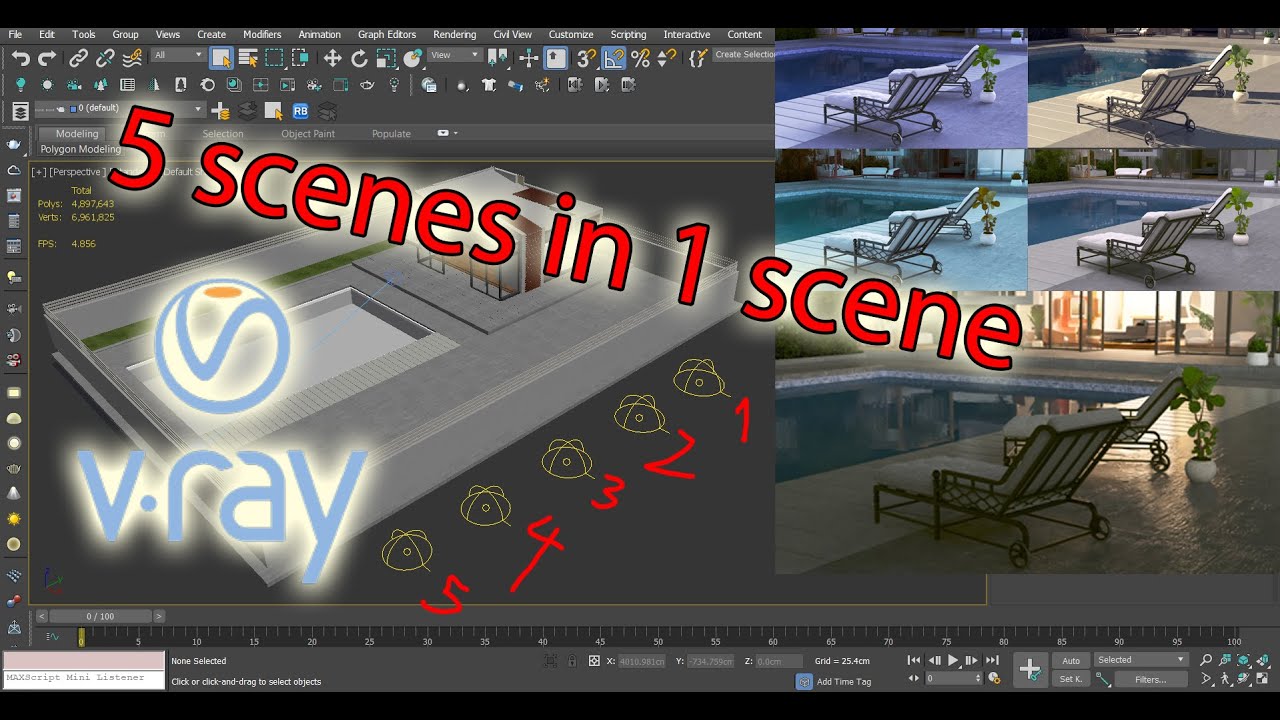
Task: Switch to the Object Paint ribbon tab
Action: coord(308,133)
